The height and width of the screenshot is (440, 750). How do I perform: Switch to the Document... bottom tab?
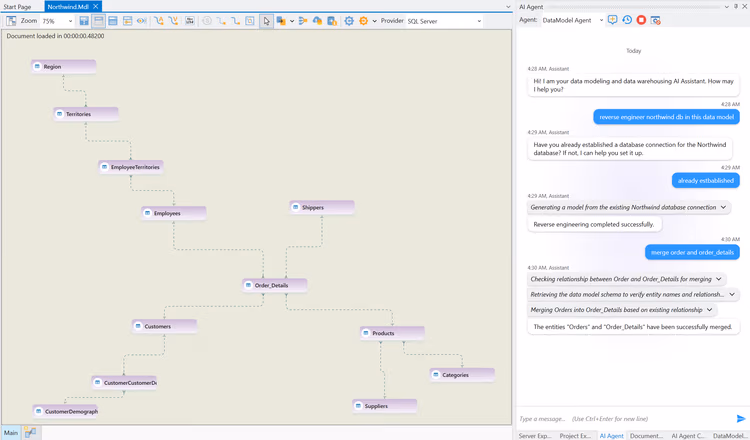[x=646, y=436]
